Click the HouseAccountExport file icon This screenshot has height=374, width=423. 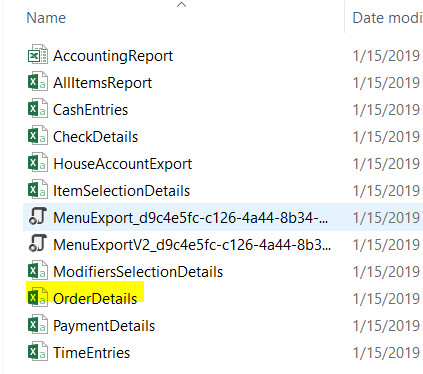click(38, 162)
